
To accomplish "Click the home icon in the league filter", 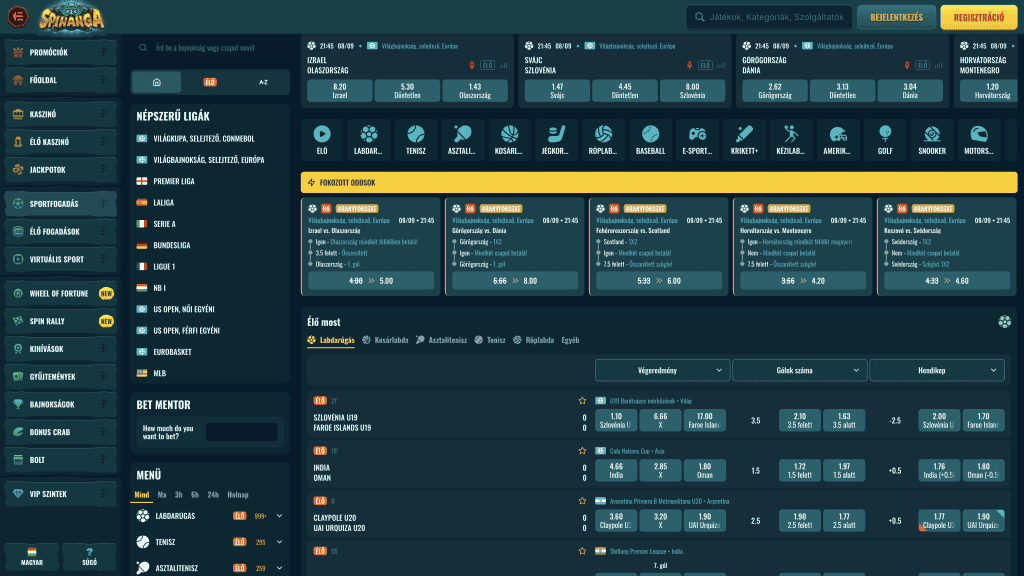I will [x=157, y=82].
